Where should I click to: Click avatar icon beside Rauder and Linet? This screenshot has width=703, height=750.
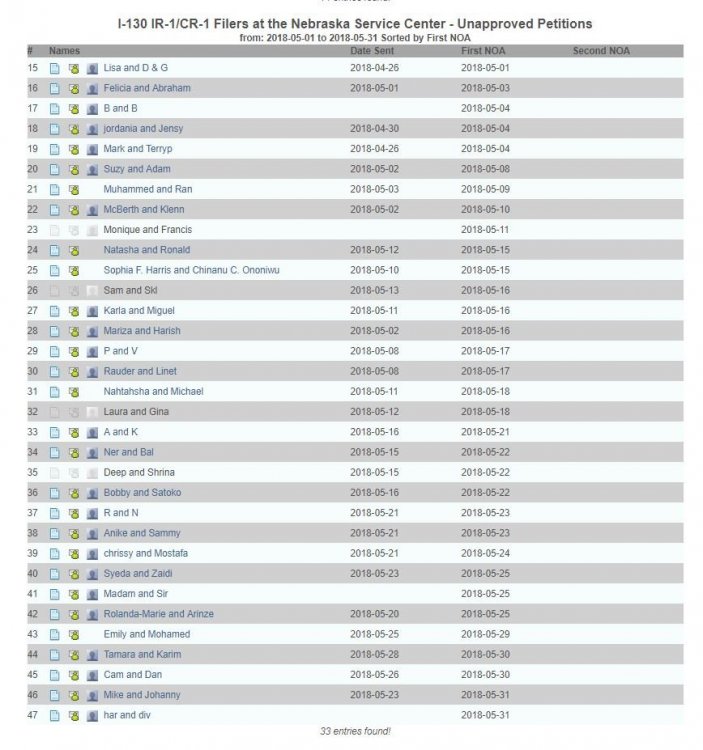(x=92, y=372)
